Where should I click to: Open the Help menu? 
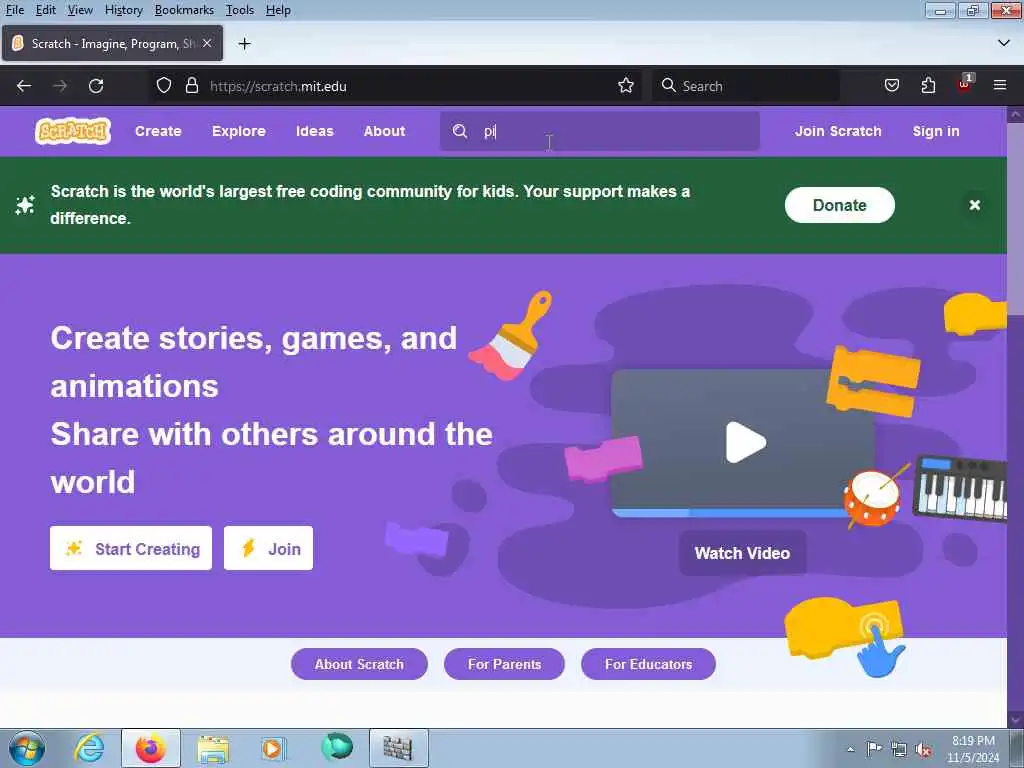[278, 10]
